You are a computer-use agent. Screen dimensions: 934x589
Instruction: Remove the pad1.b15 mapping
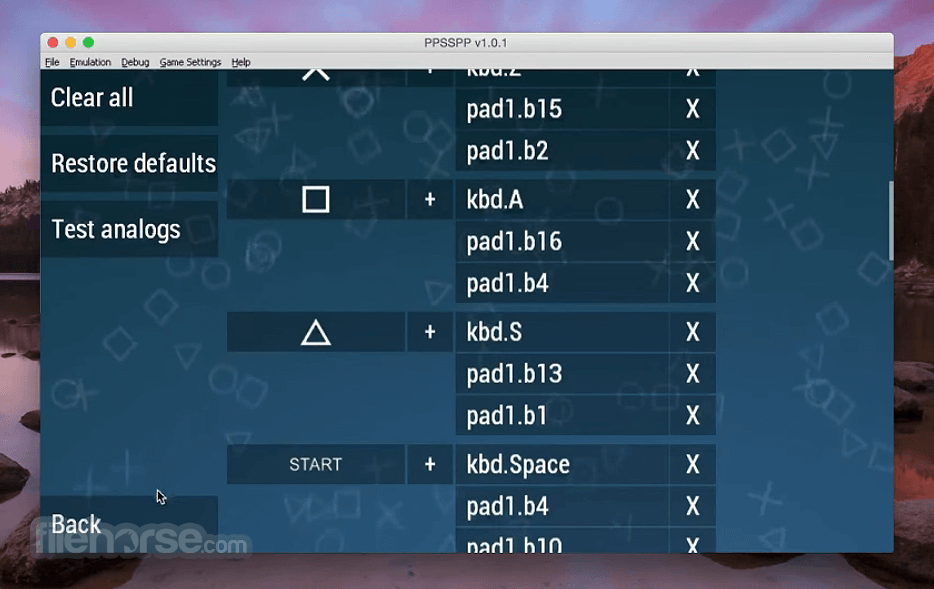click(692, 109)
